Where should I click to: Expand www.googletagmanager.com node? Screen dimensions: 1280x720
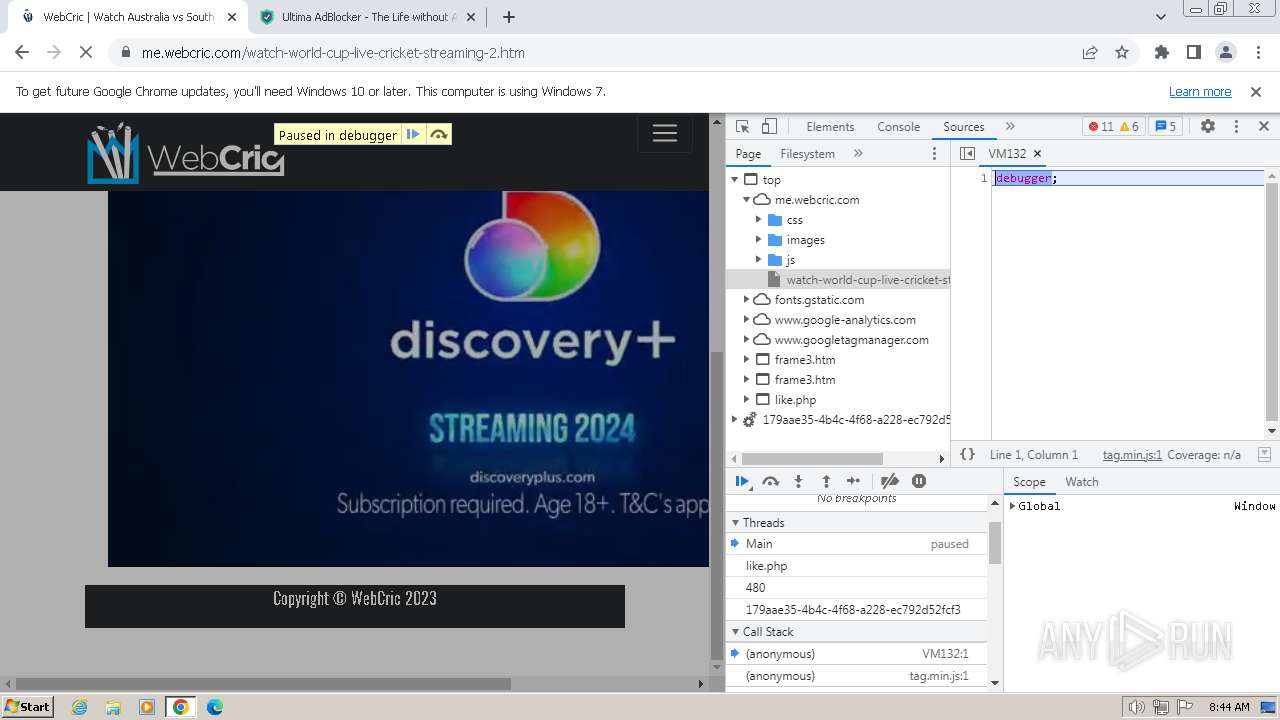click(x=746, y=340)
